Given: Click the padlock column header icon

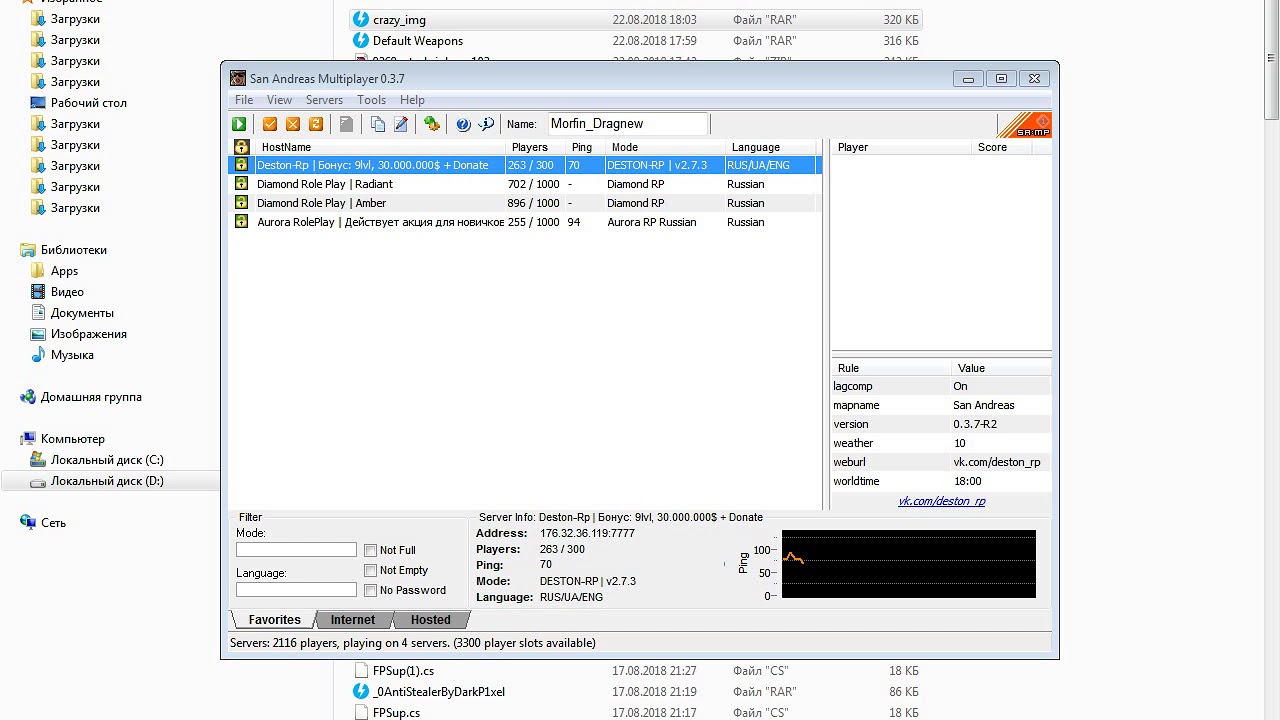Looking at the screenshot, I should point(241,147).
